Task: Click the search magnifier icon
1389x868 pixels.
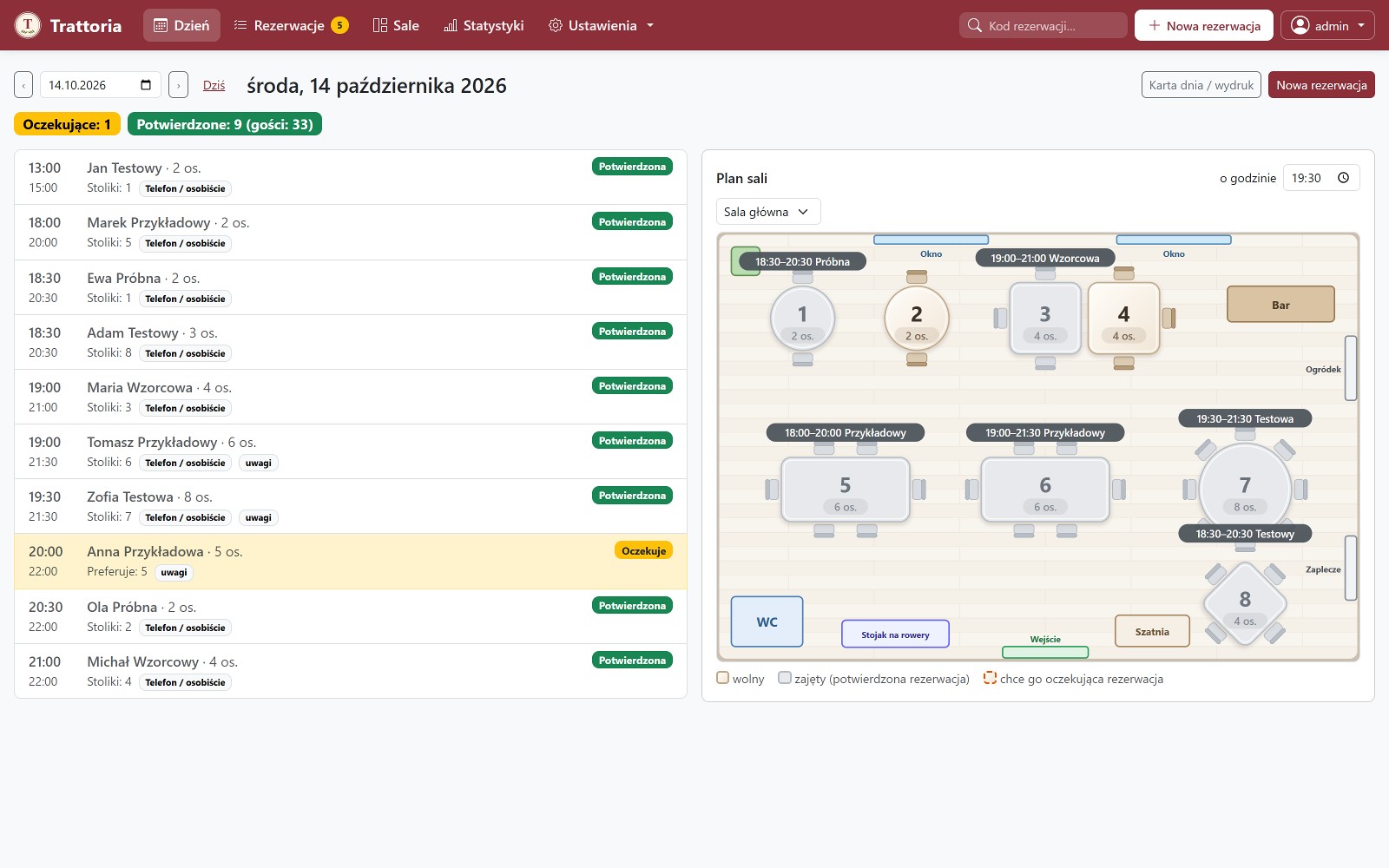Action: click(975, 25)
